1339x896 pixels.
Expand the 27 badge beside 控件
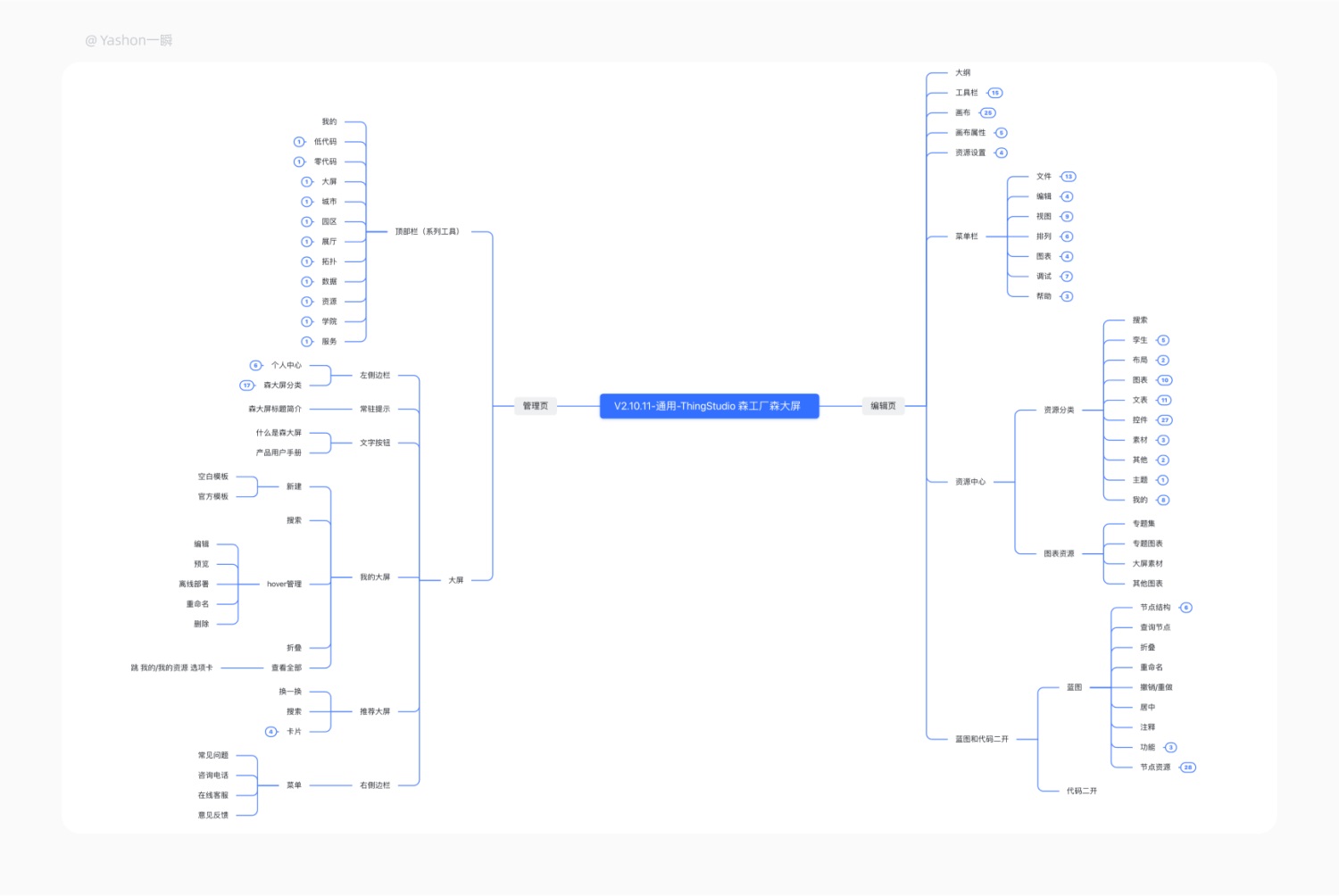pos(1165,420)
